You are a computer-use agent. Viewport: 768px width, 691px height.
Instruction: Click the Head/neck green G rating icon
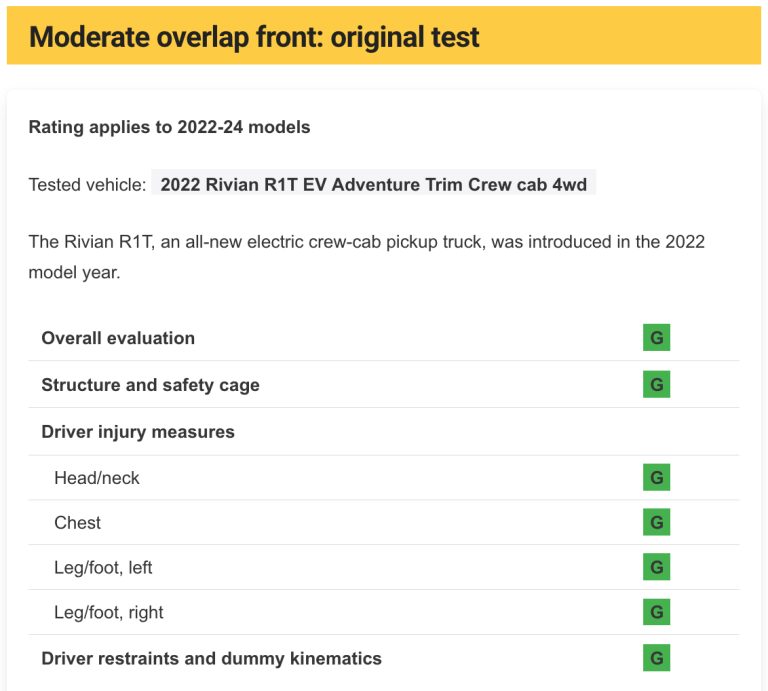(656, 477)
